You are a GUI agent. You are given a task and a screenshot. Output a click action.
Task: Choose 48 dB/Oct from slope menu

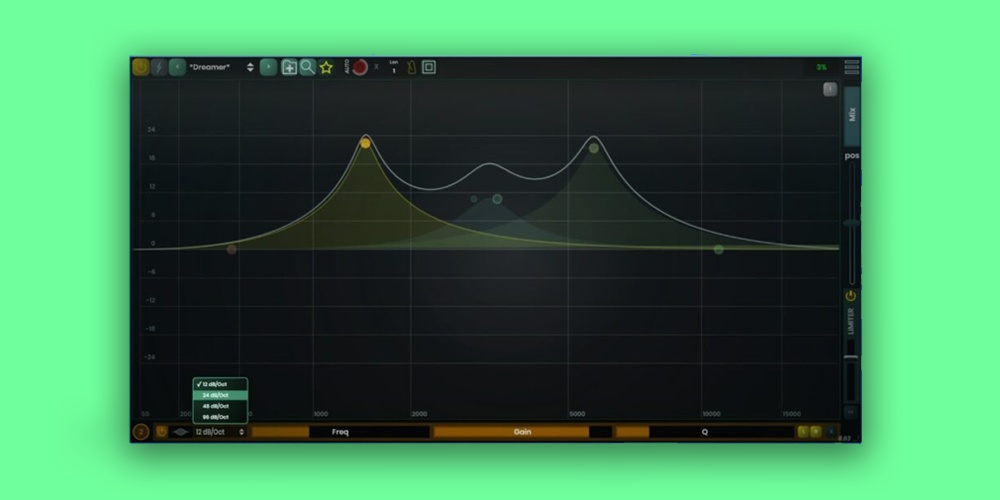pyautogui.click(x=220, y=406)
